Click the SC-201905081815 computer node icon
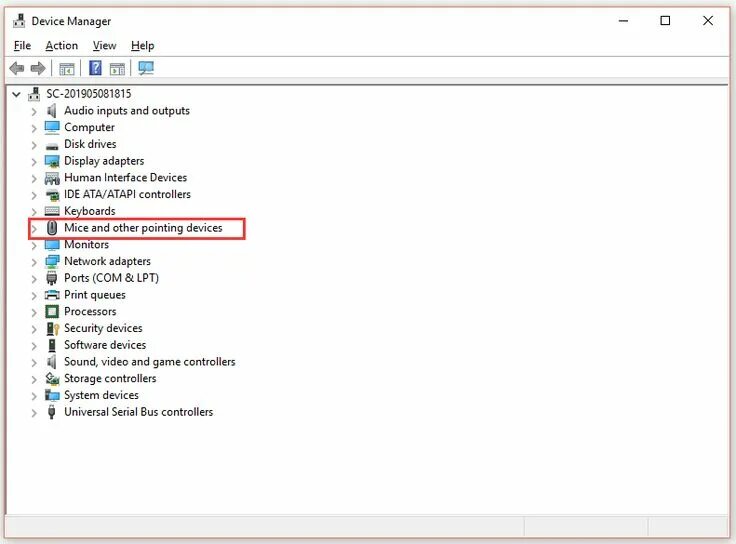The image size is (736, 544). tap(34, 94)
